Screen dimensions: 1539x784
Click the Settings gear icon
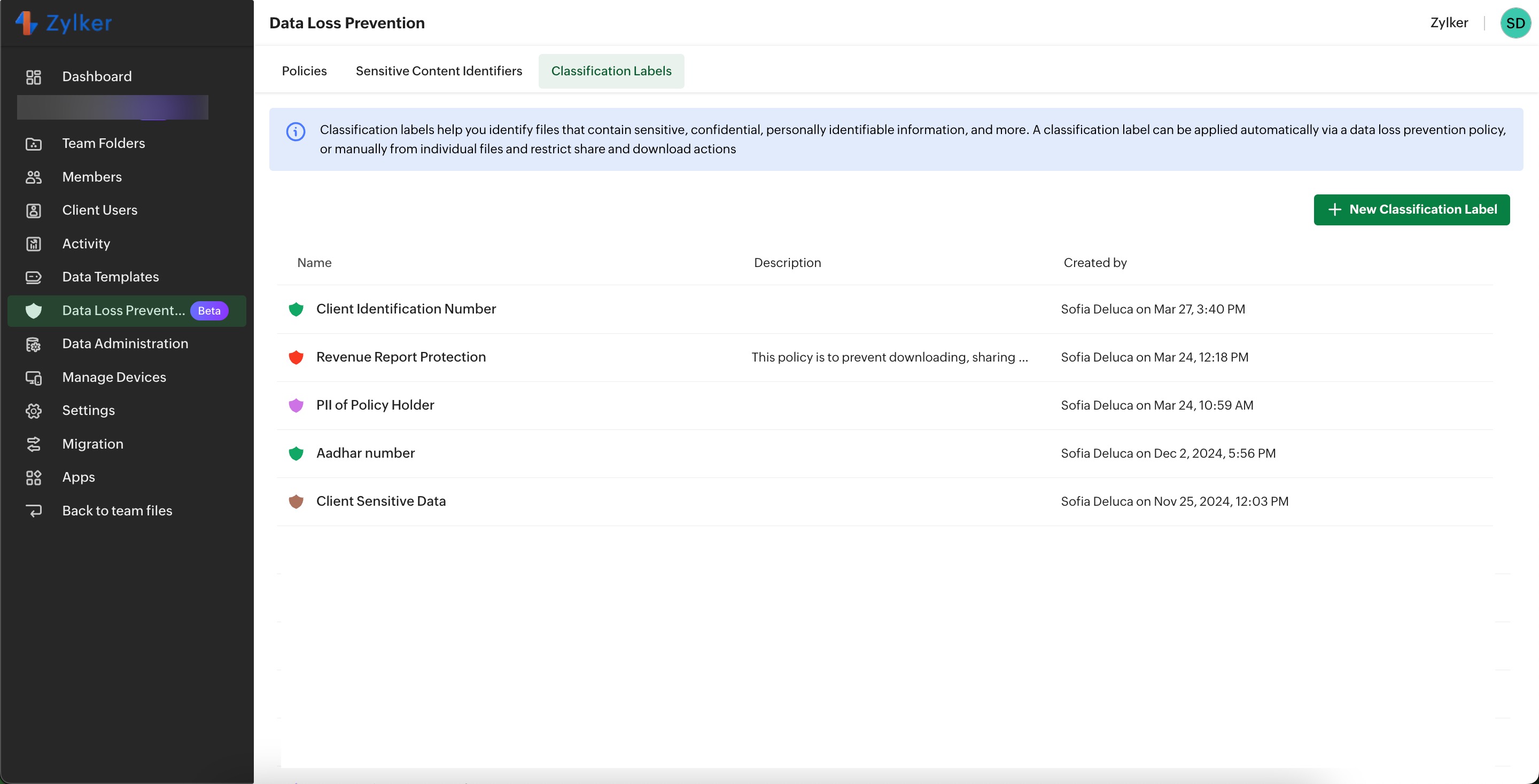[34, 411]
